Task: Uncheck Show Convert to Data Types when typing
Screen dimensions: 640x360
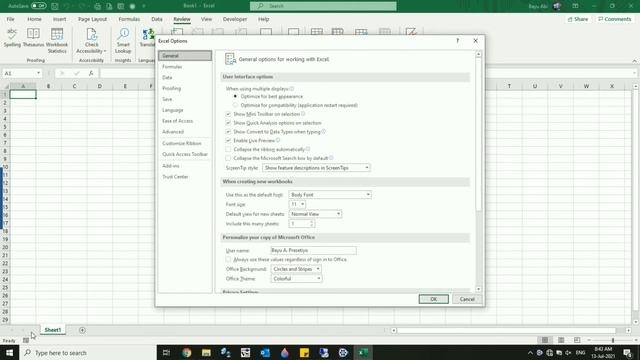Action: [228, 132]
